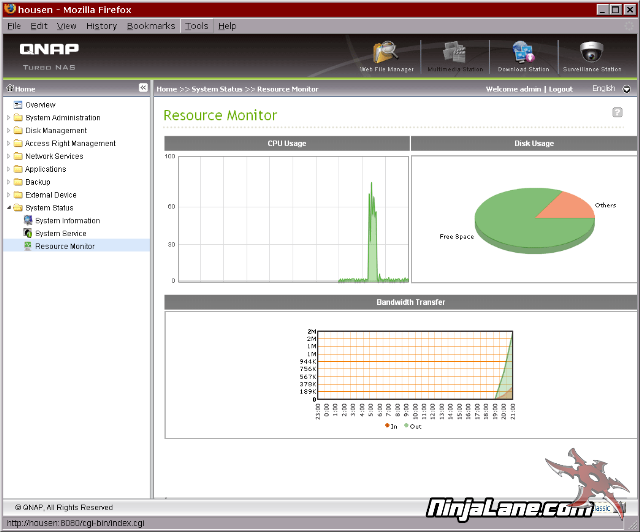Image resolution: width=640 pixels, height=532 pixels.
Task: Click the help question mark icon
Action: [617, 112]
